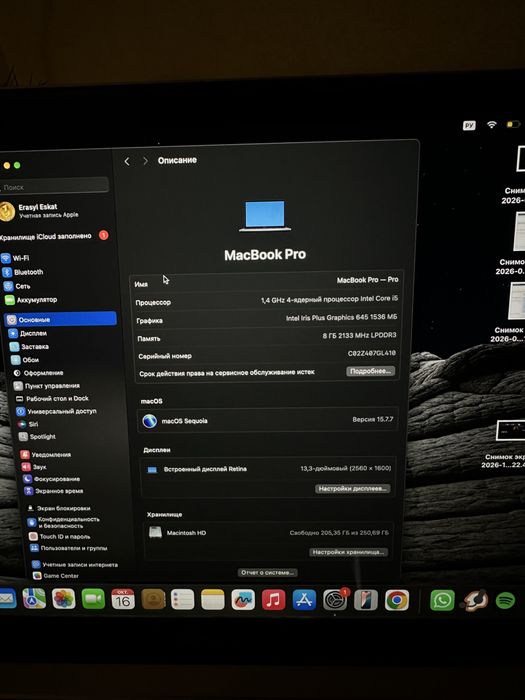Click the Настройки дисплеев... button
This screenshot has width=525, height=700.
[x=352, y=489]
